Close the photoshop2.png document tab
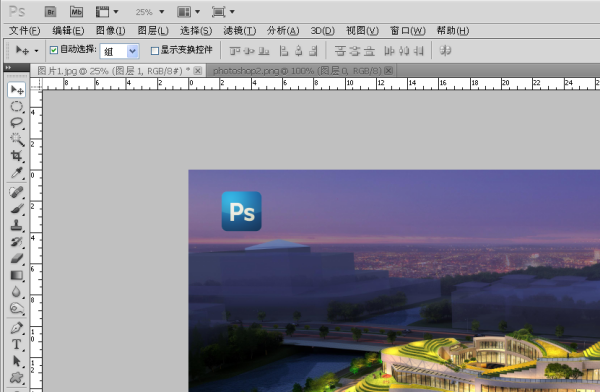 coord(388,71)
